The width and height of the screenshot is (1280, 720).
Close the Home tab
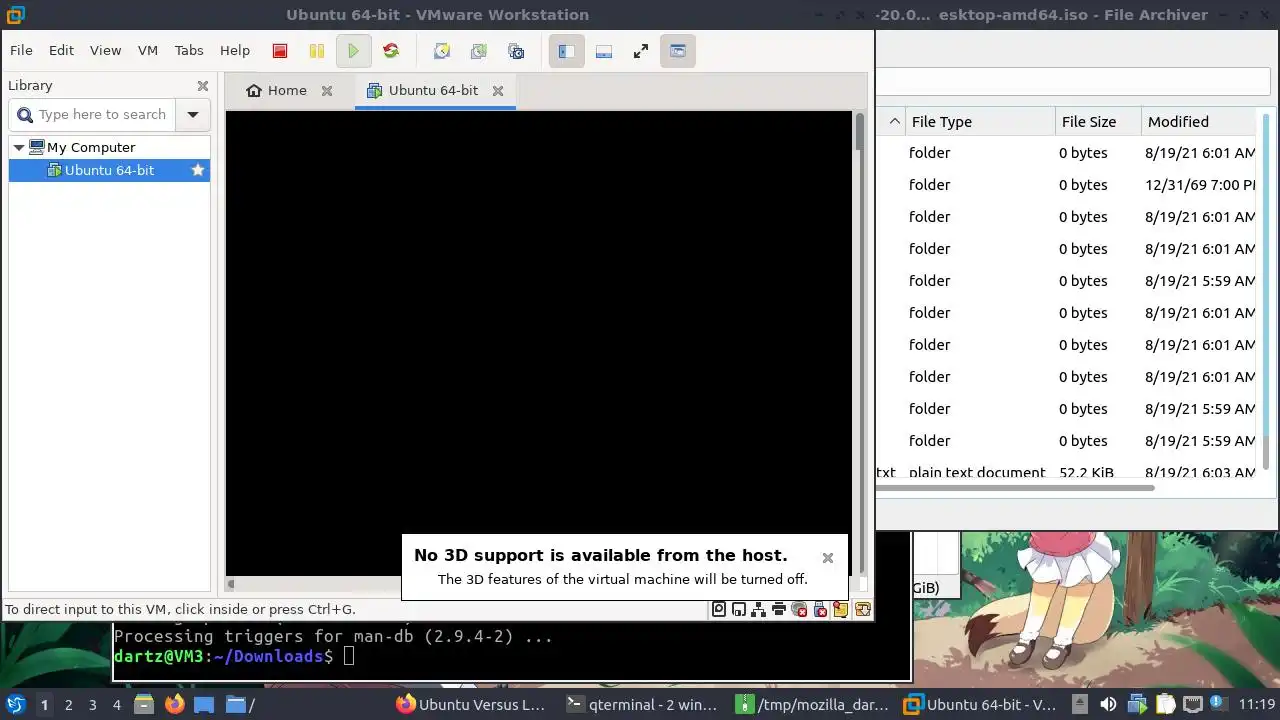[327, 91]
